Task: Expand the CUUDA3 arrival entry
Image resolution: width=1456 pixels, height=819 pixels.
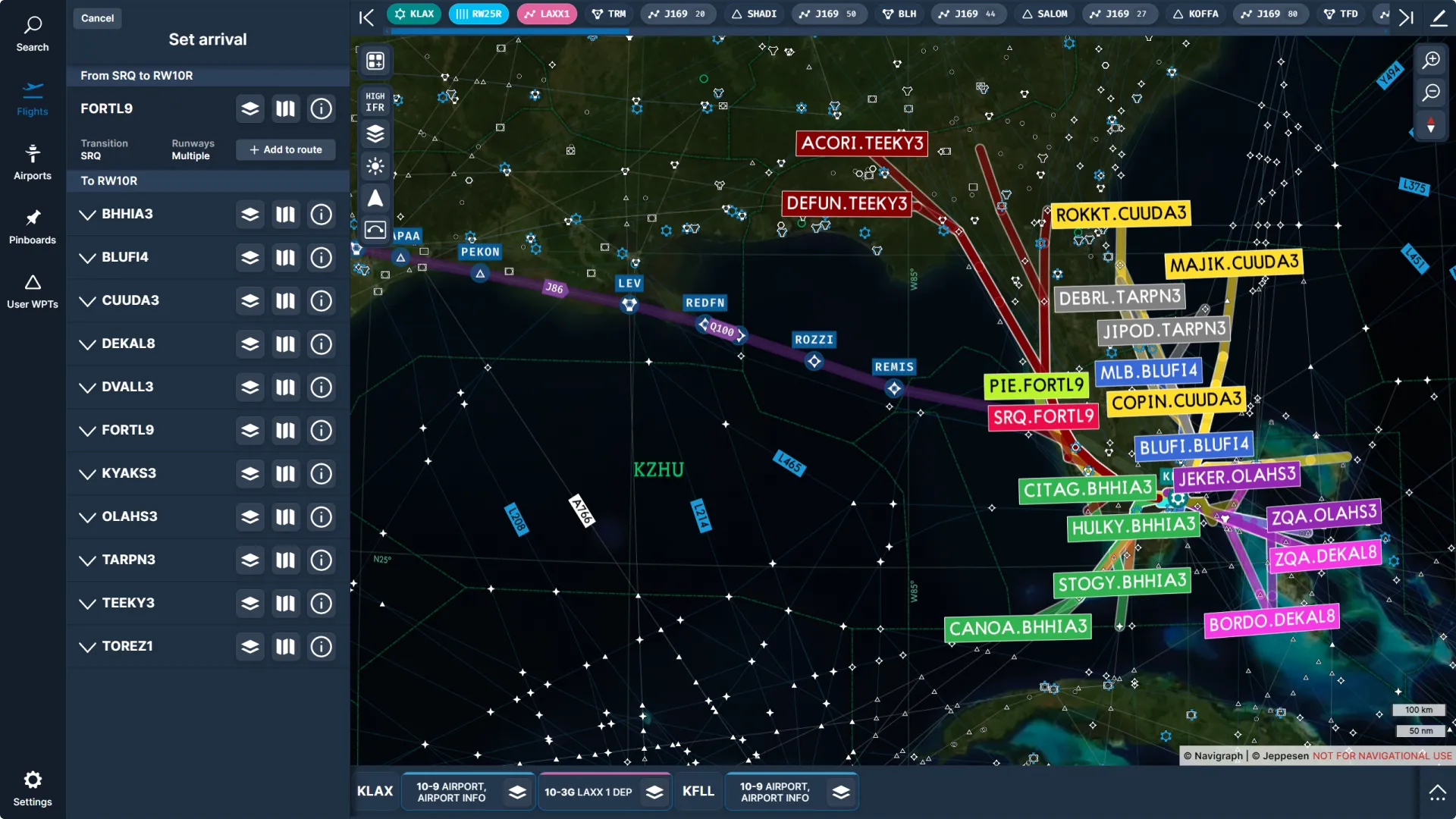Action: 86,300
